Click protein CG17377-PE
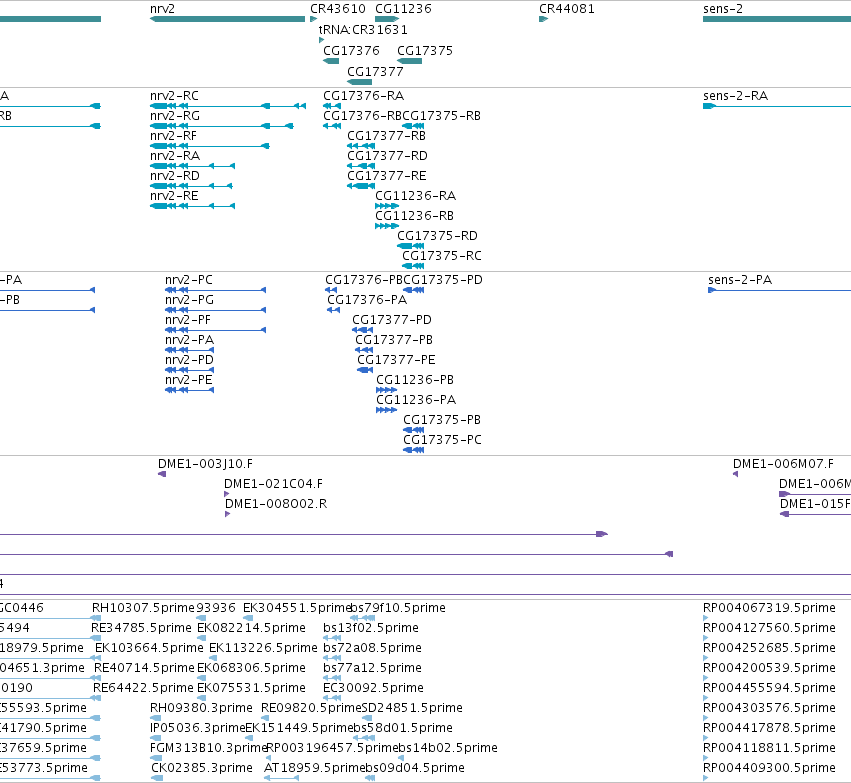Screen dimensions: 851x783 coord(396,361)
